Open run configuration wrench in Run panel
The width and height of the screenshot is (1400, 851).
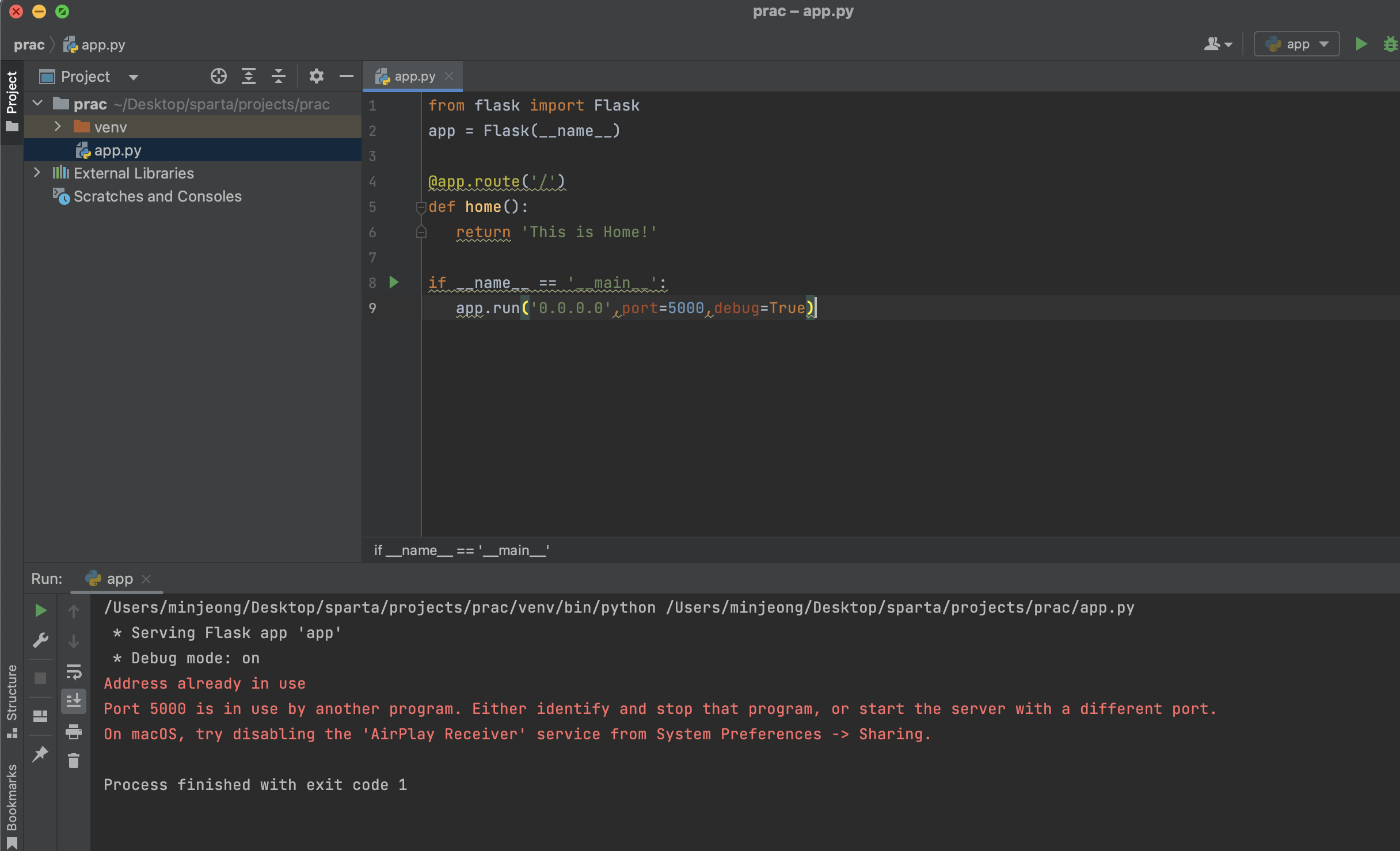40,640
